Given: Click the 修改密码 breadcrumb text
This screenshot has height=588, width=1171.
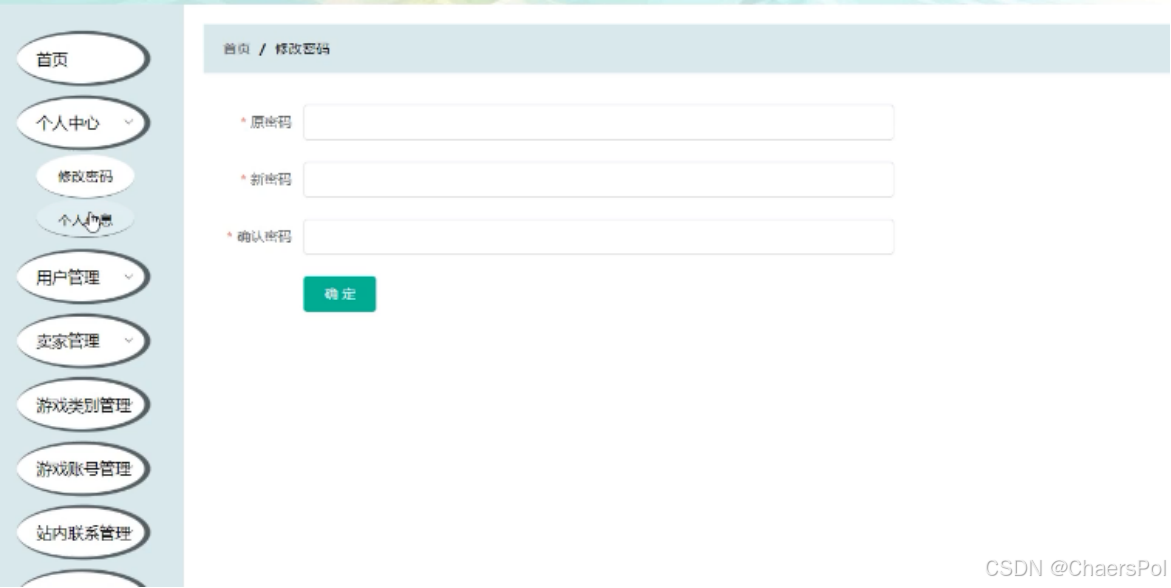Looking at the screenshot, I should [x=302, y=49].
